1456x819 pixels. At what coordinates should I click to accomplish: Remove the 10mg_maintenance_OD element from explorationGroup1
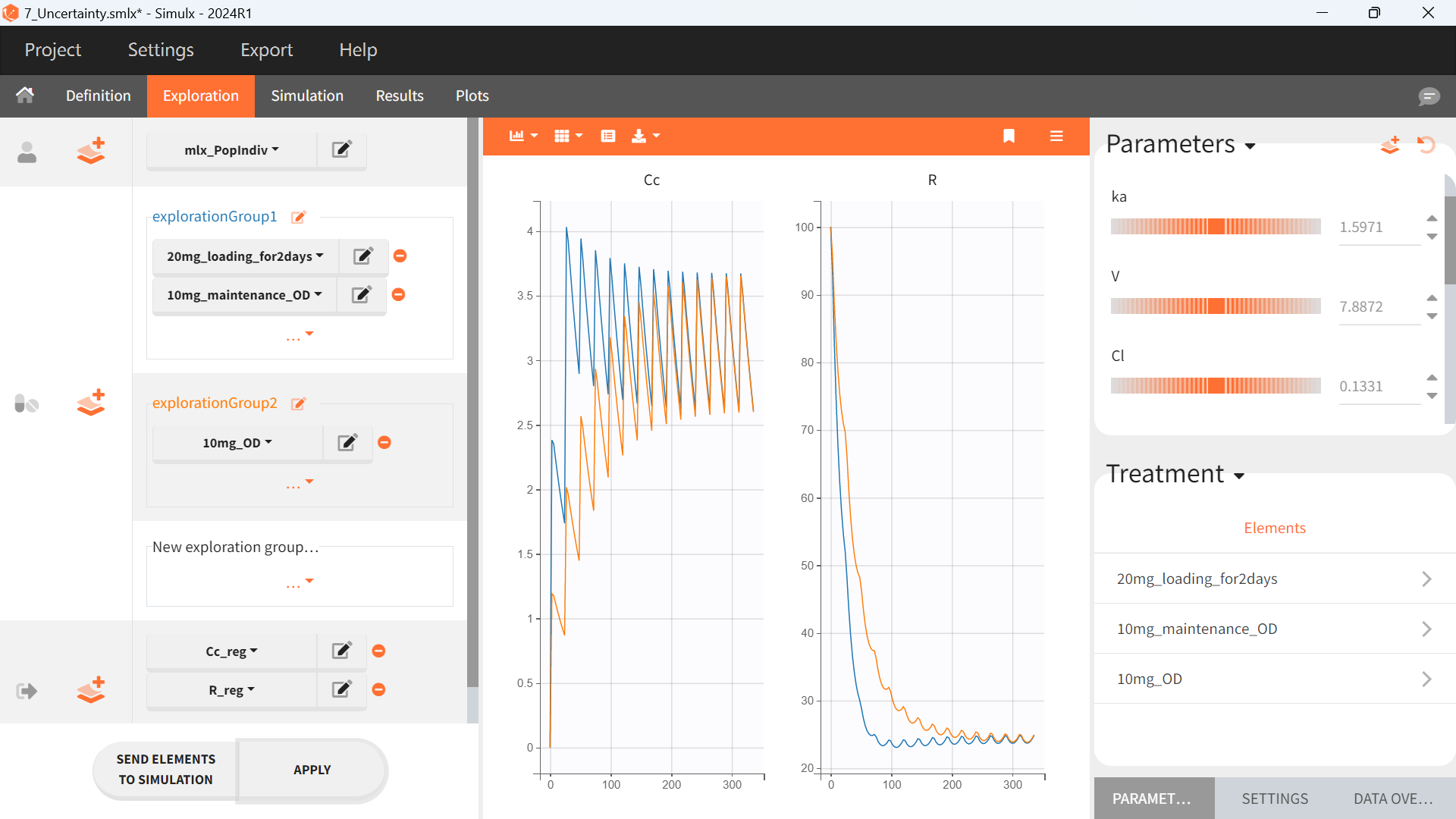tap(398, 295)
